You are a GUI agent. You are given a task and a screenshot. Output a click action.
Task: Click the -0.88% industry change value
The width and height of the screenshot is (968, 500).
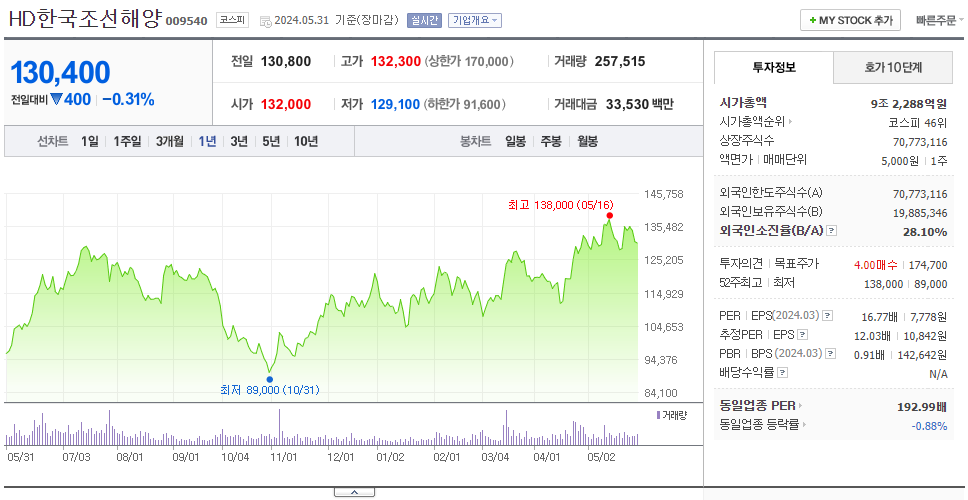929,426
